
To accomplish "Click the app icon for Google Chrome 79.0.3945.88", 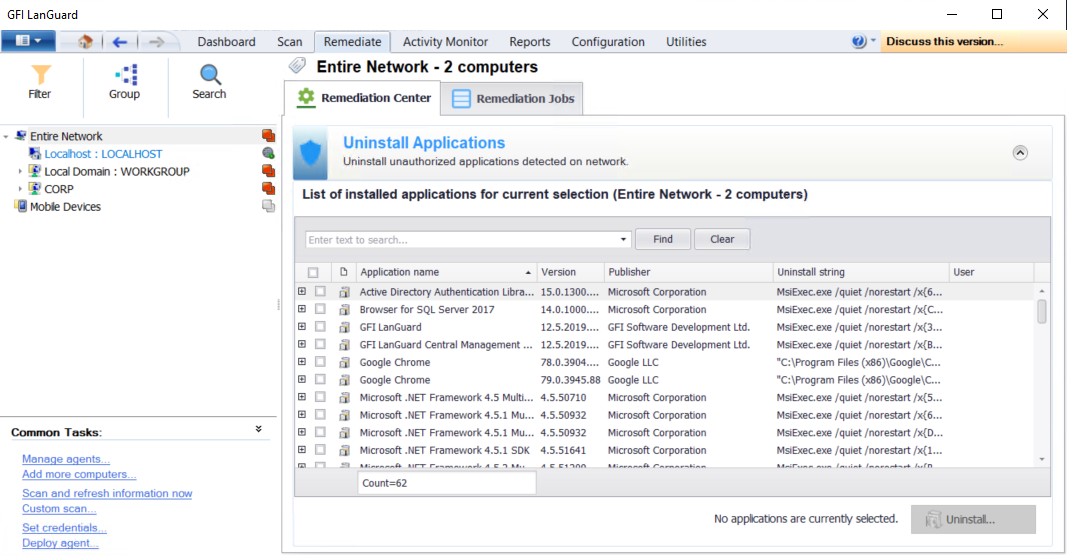I will tap(345, 380).
